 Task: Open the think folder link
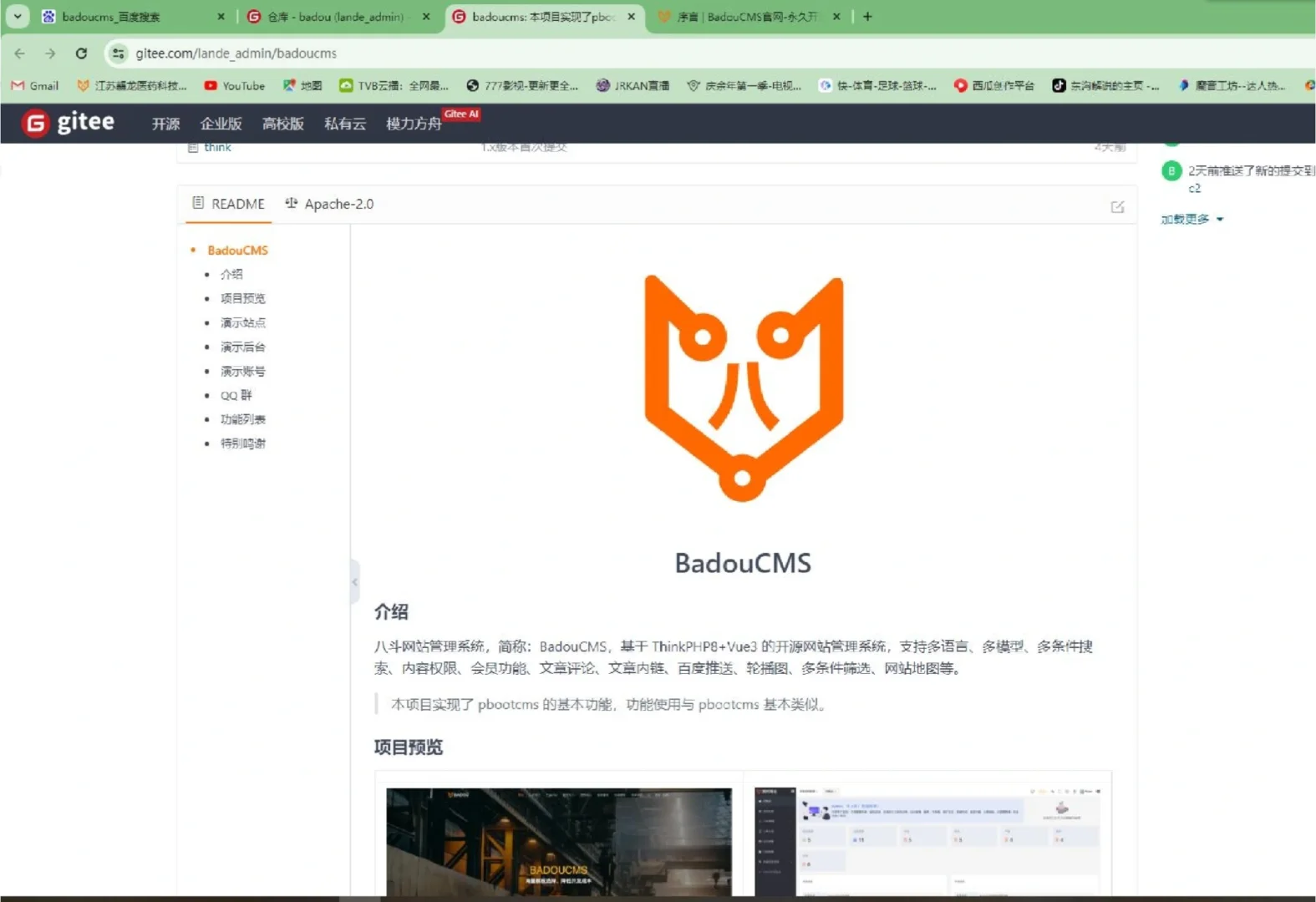point(217,147)
